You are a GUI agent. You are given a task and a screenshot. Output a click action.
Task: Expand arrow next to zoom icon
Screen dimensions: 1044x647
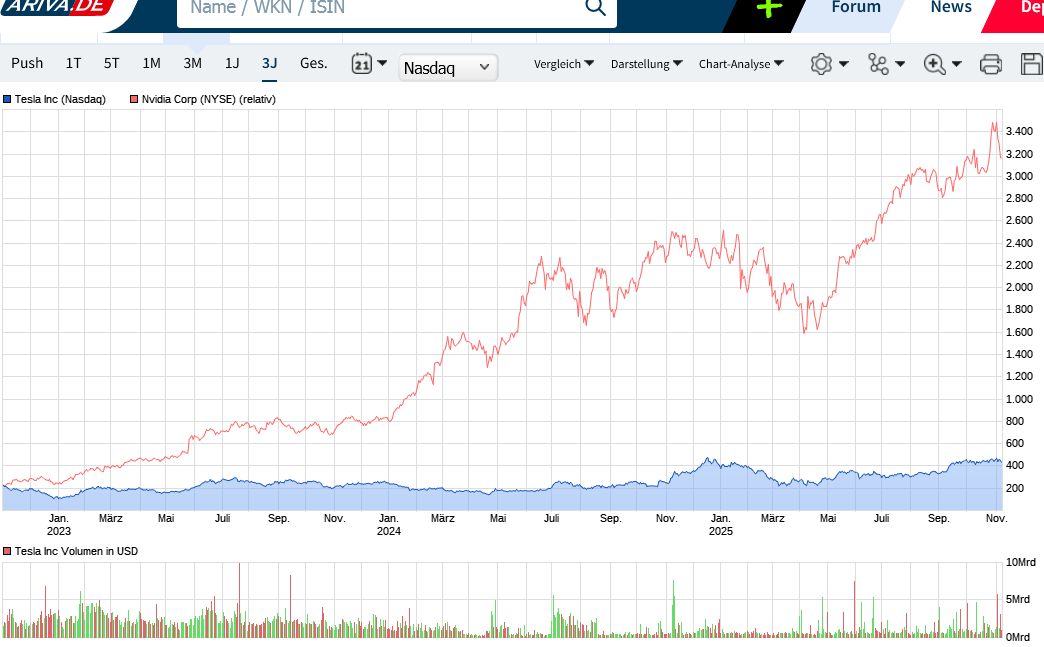957,64
